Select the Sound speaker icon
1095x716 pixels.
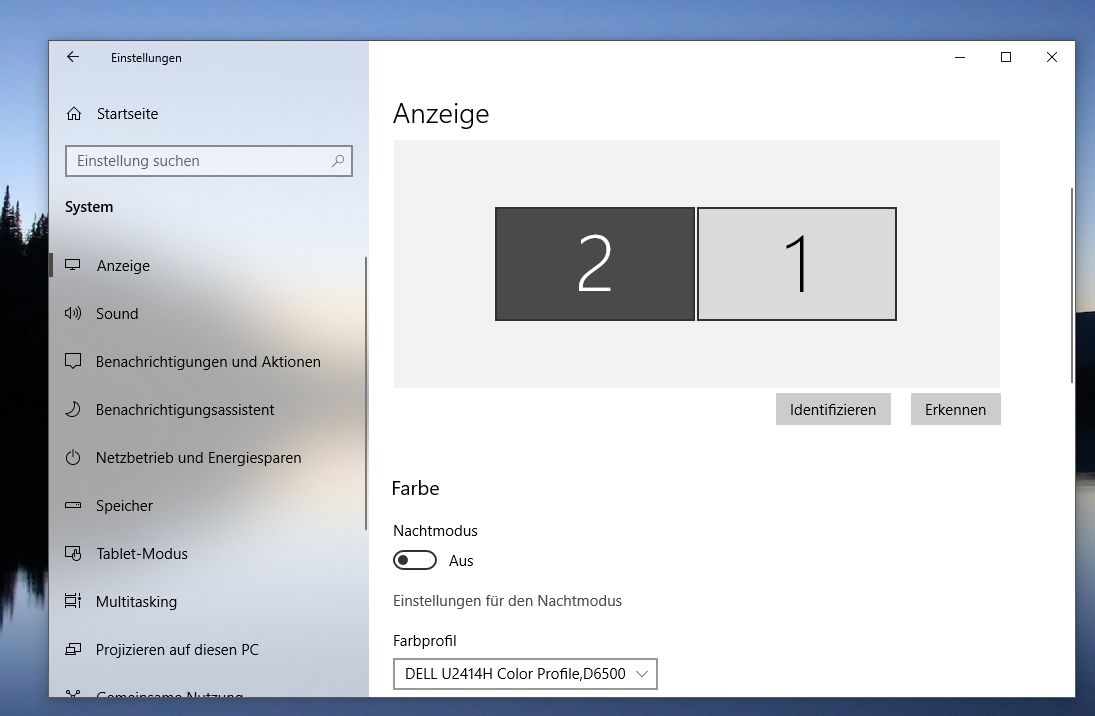pyautogui.click(x=73, y=313)
